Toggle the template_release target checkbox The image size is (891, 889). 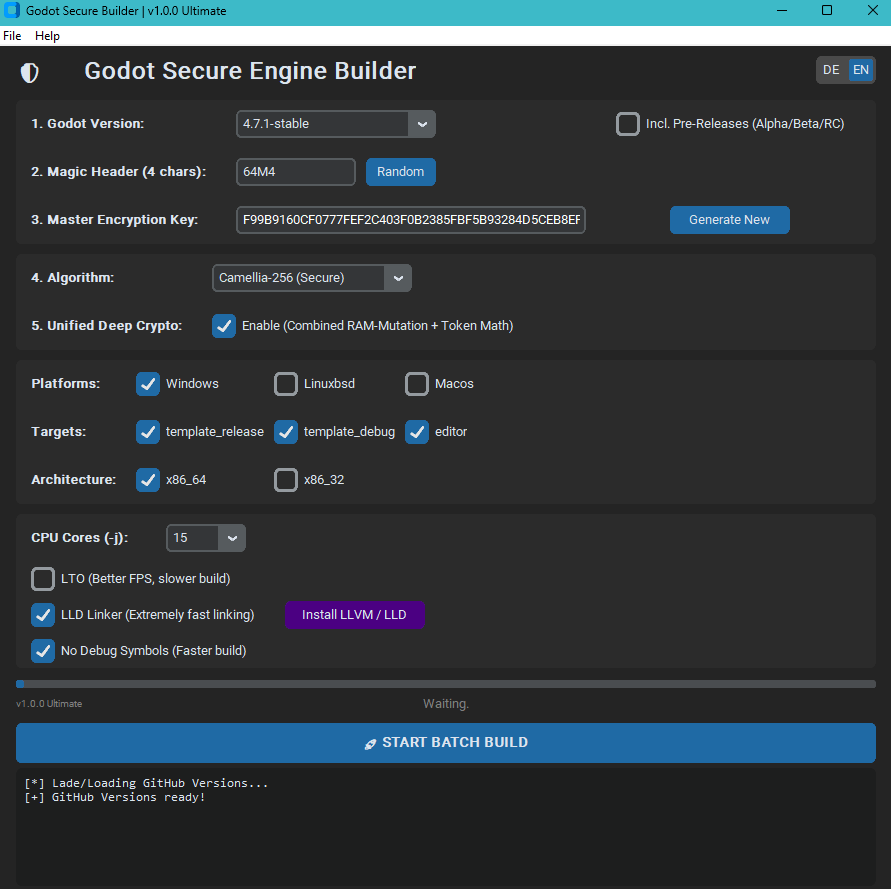click(148, 432)
